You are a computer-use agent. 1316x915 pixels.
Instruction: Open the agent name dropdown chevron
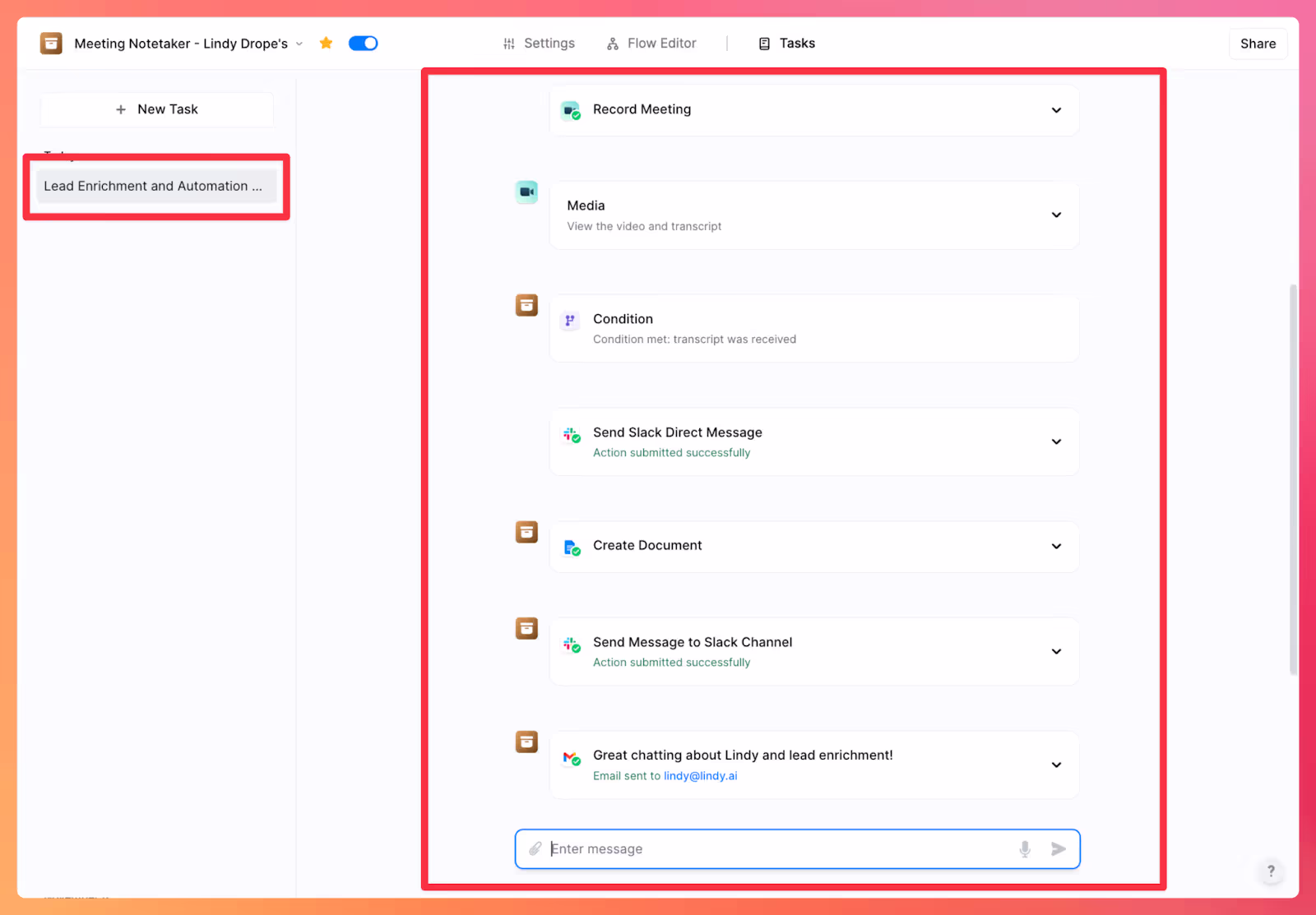(x=299, y=44)
